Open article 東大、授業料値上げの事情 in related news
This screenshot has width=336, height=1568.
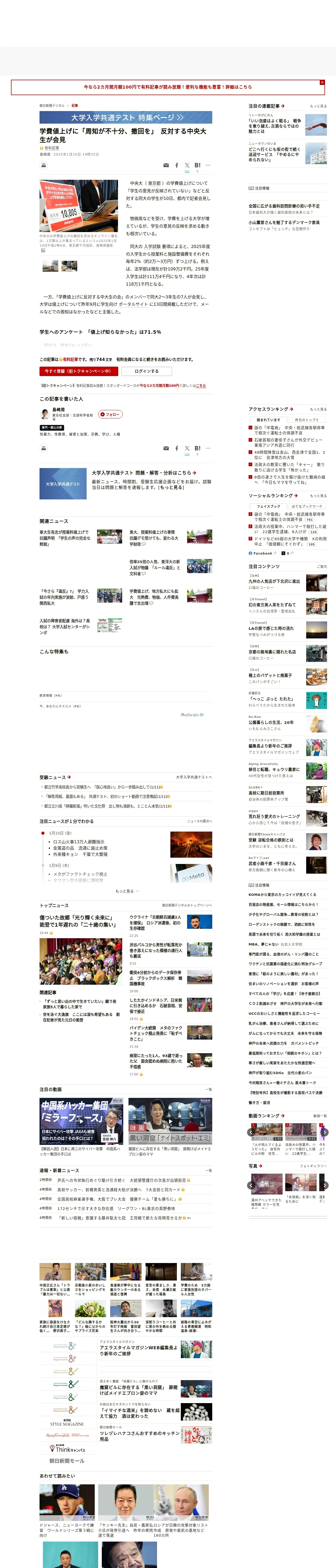[154, 538]
